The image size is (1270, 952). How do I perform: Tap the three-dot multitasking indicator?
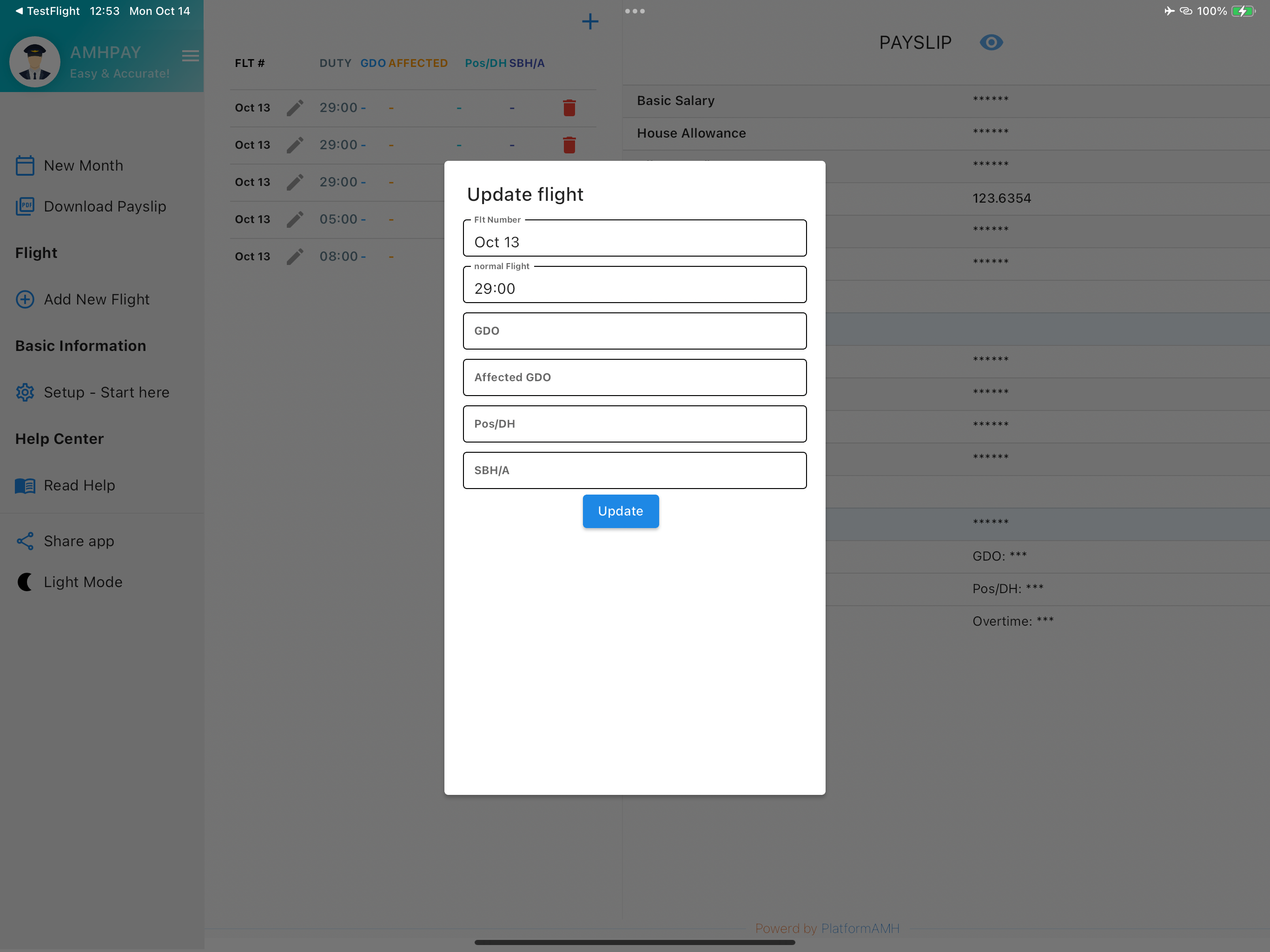635,11
